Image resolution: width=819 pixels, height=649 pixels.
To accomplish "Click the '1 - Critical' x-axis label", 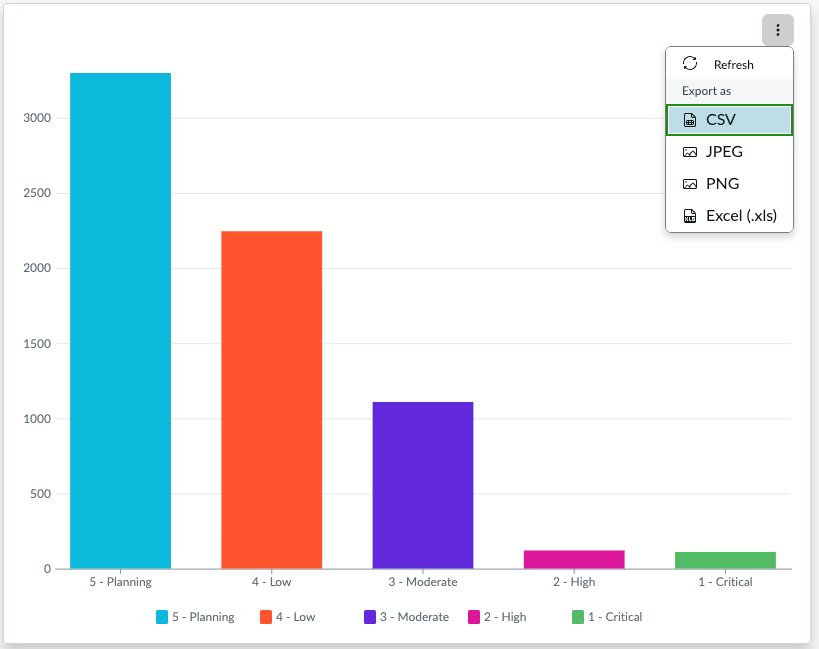I will coord(726,582).
